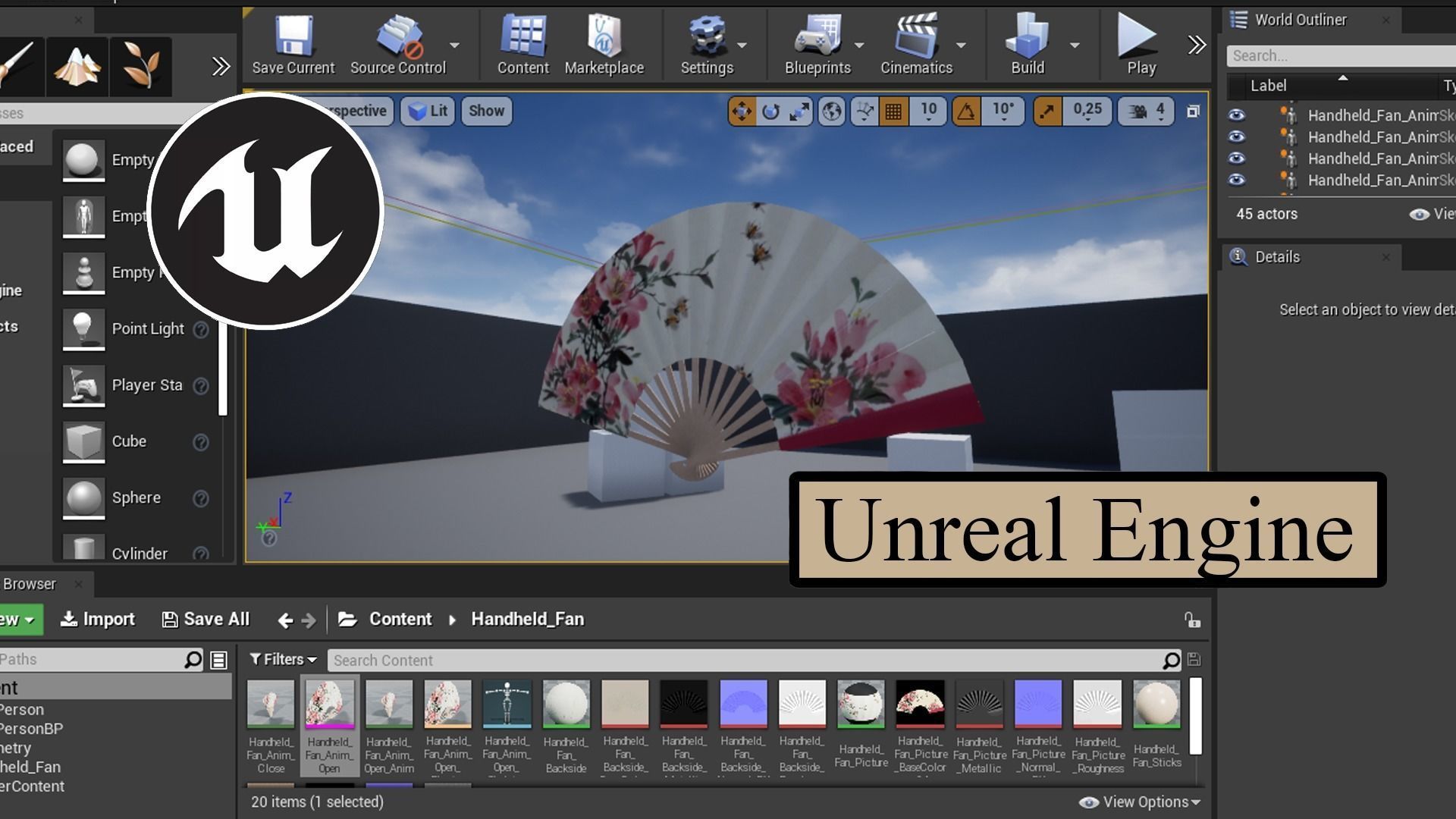
Task: Click the Import button
Action: (97, 620)
